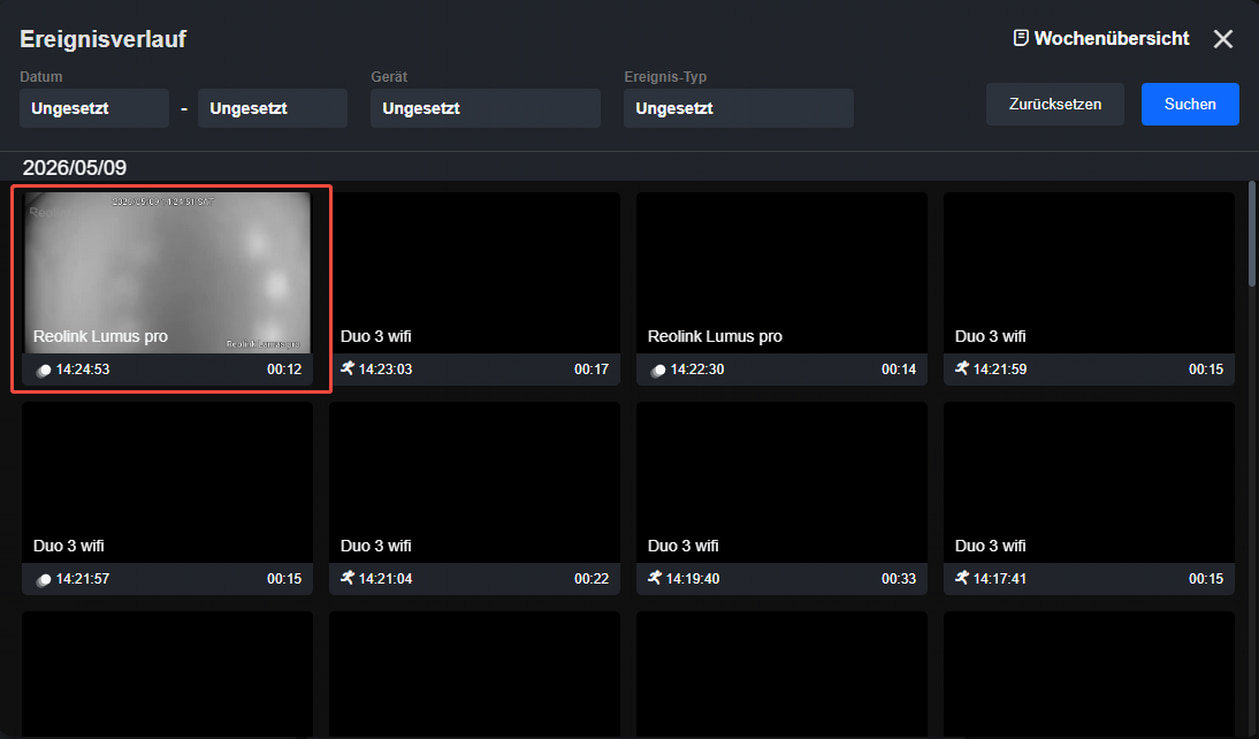This screenshot has height=739, width=1259.
Task: Click the Zurücksetzen button
Action: [x=1055, y=104]
